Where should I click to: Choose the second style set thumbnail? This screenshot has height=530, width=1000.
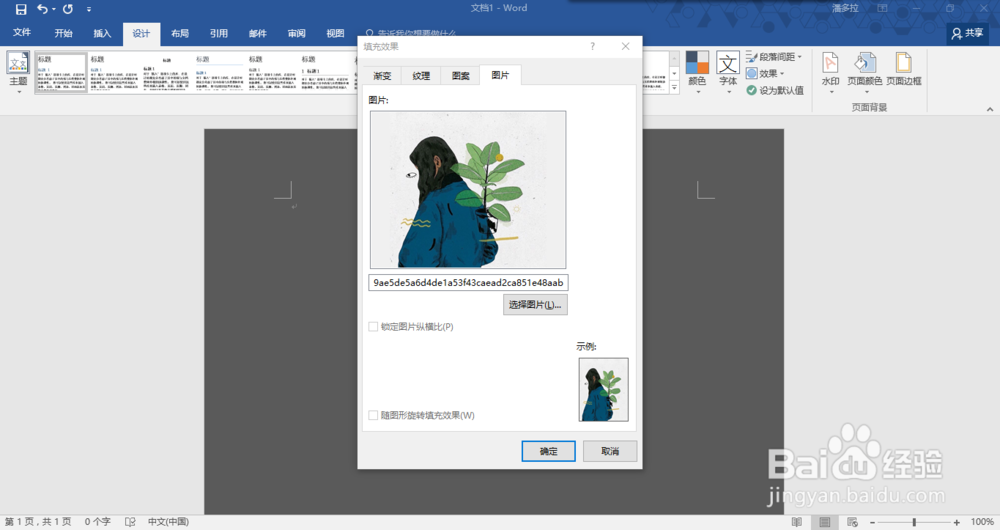pos(114,72)
